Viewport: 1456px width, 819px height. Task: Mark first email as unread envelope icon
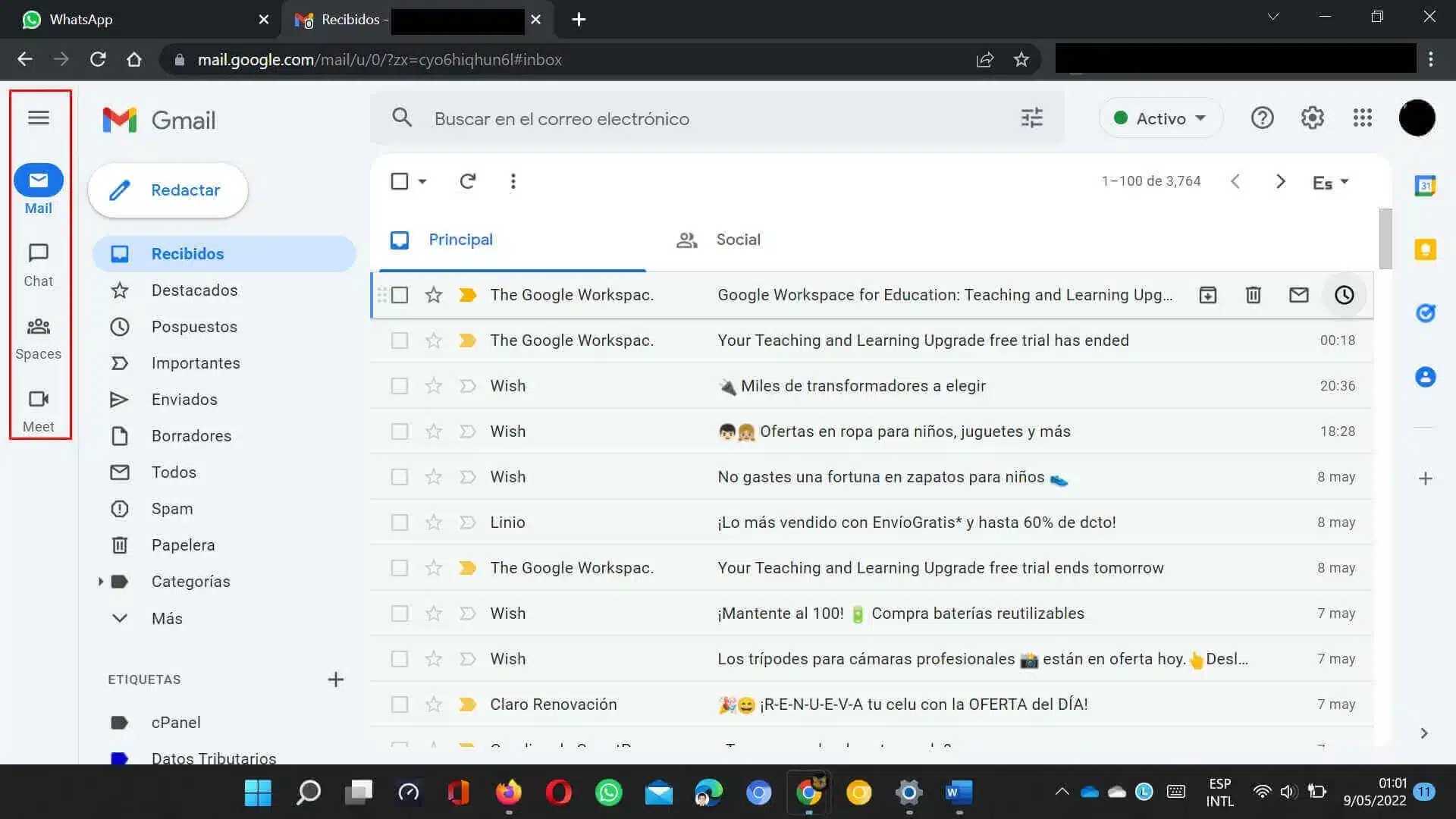tap(1299, 295)
